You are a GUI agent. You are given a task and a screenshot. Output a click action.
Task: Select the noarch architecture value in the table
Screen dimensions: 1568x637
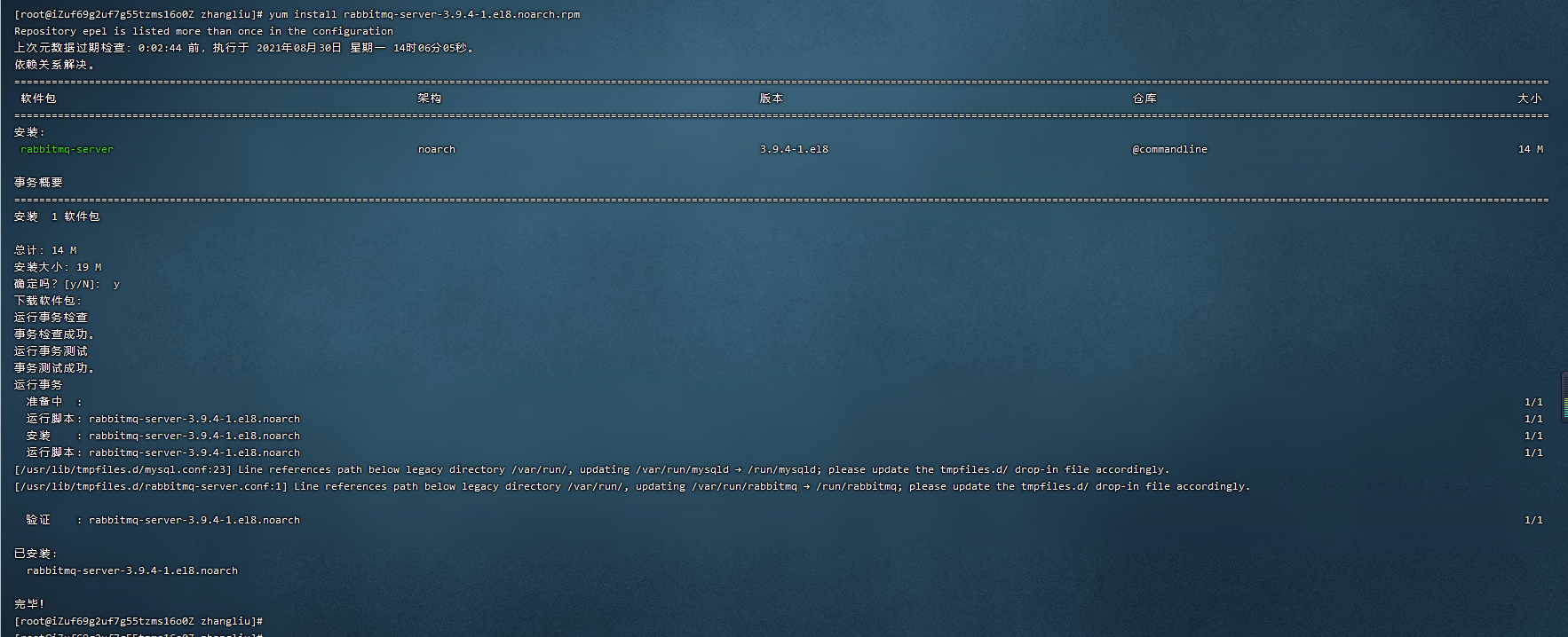pyautogui.click(x=437, y=149)
